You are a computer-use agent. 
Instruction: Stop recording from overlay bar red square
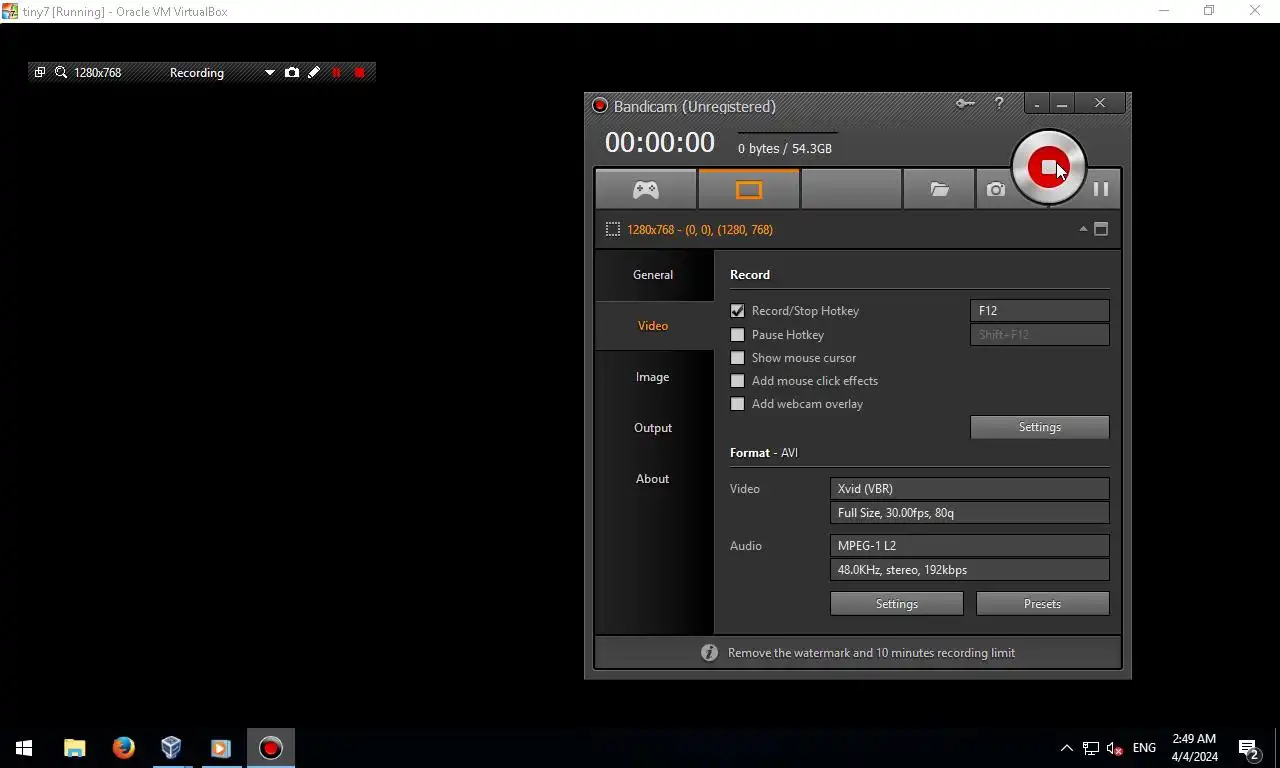[x=360, y=73]
